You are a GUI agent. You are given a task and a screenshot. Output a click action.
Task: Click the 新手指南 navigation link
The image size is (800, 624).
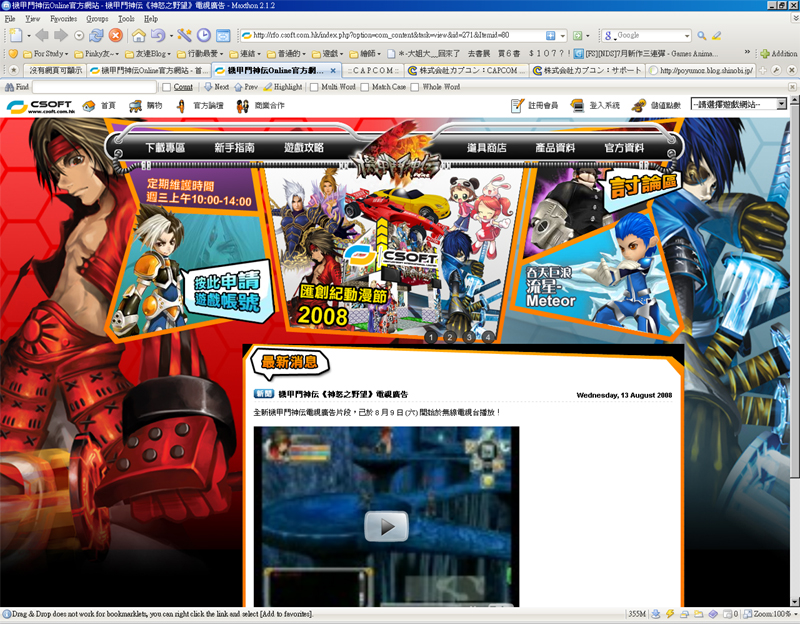234,147
